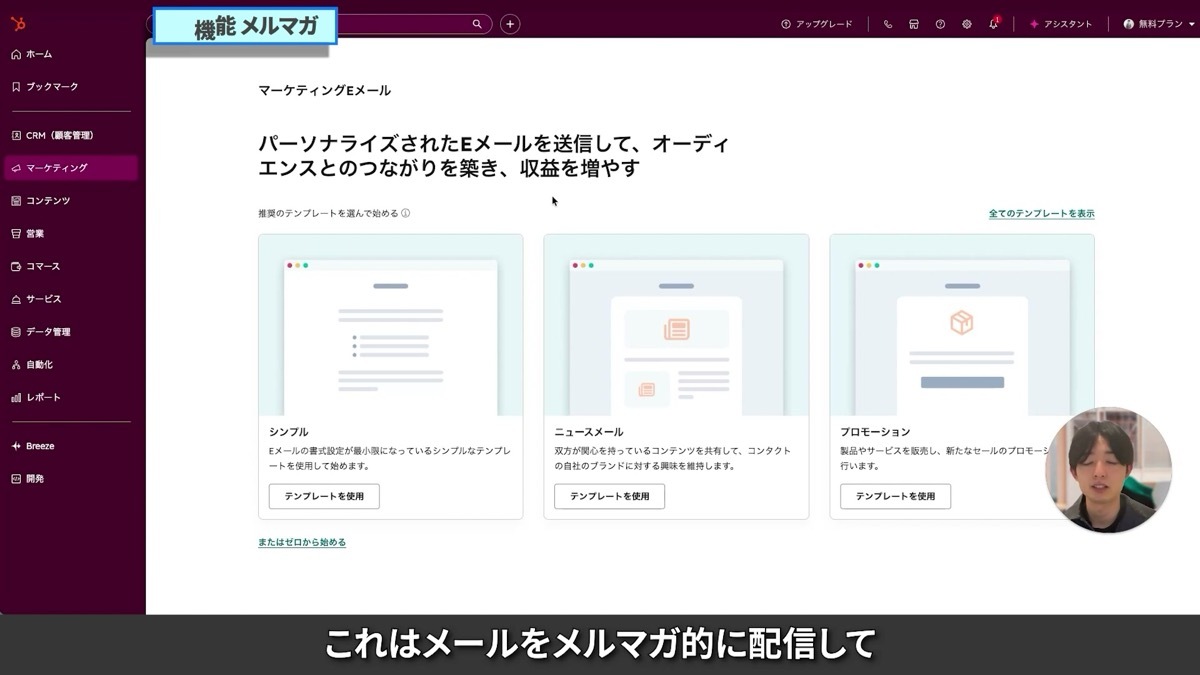Viewport: 1200px width, 675px height.
Task: Open the help question mark icon
Action: tap(940, 23)
